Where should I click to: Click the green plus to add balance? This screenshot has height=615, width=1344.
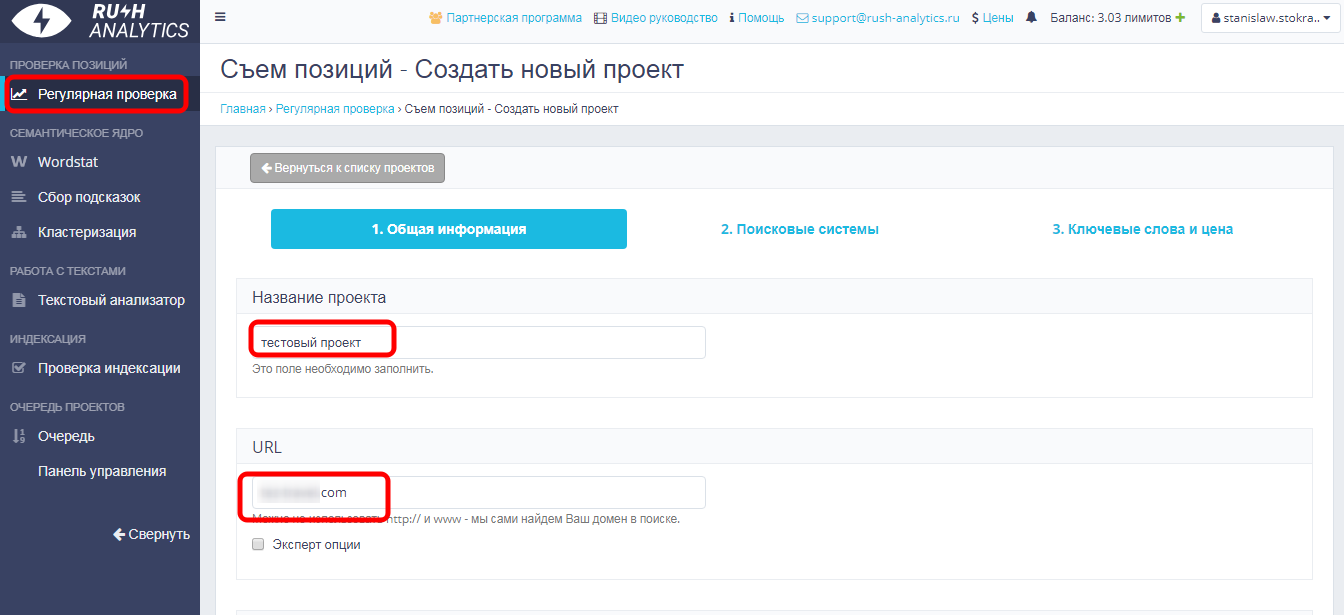click(x=1180, y=18)
